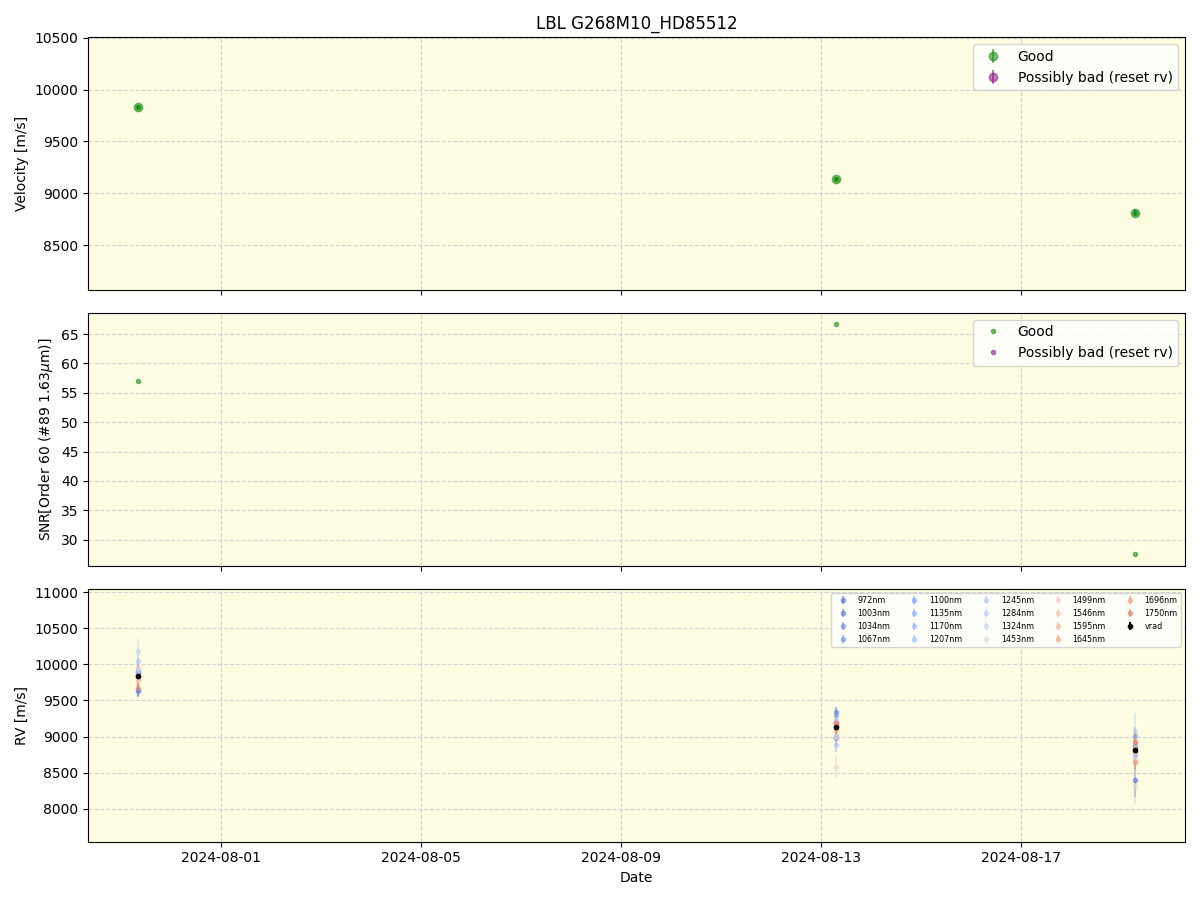1200x900 pixels.
Task: Click the 2024-08-13 tick label
Action: pos(821,857)
